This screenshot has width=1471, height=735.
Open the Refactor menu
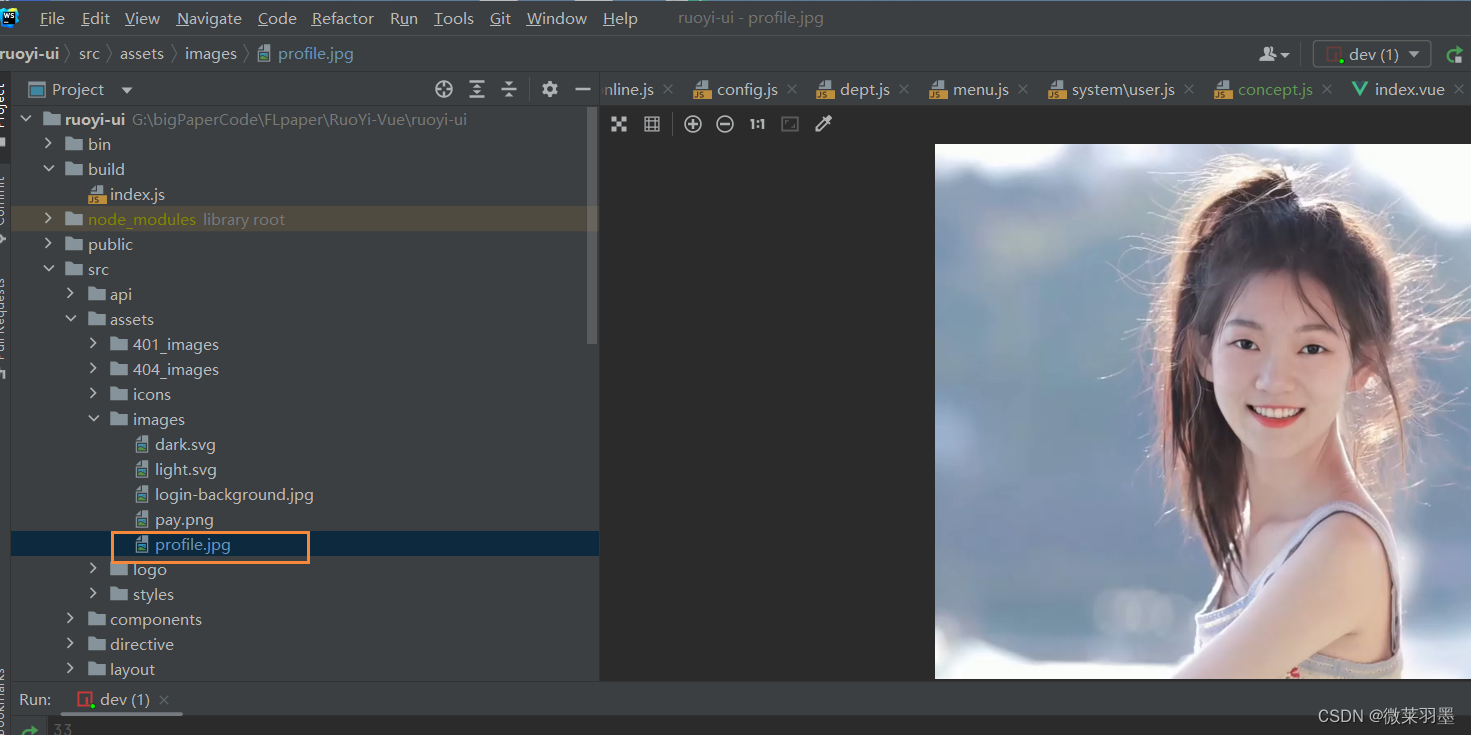pos(343,18)
